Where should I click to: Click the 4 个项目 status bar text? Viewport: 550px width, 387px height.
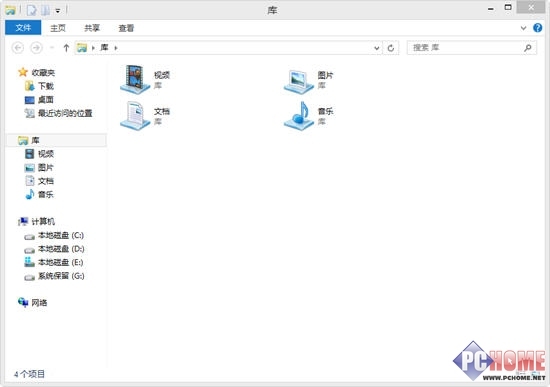(x=29, y=374)
